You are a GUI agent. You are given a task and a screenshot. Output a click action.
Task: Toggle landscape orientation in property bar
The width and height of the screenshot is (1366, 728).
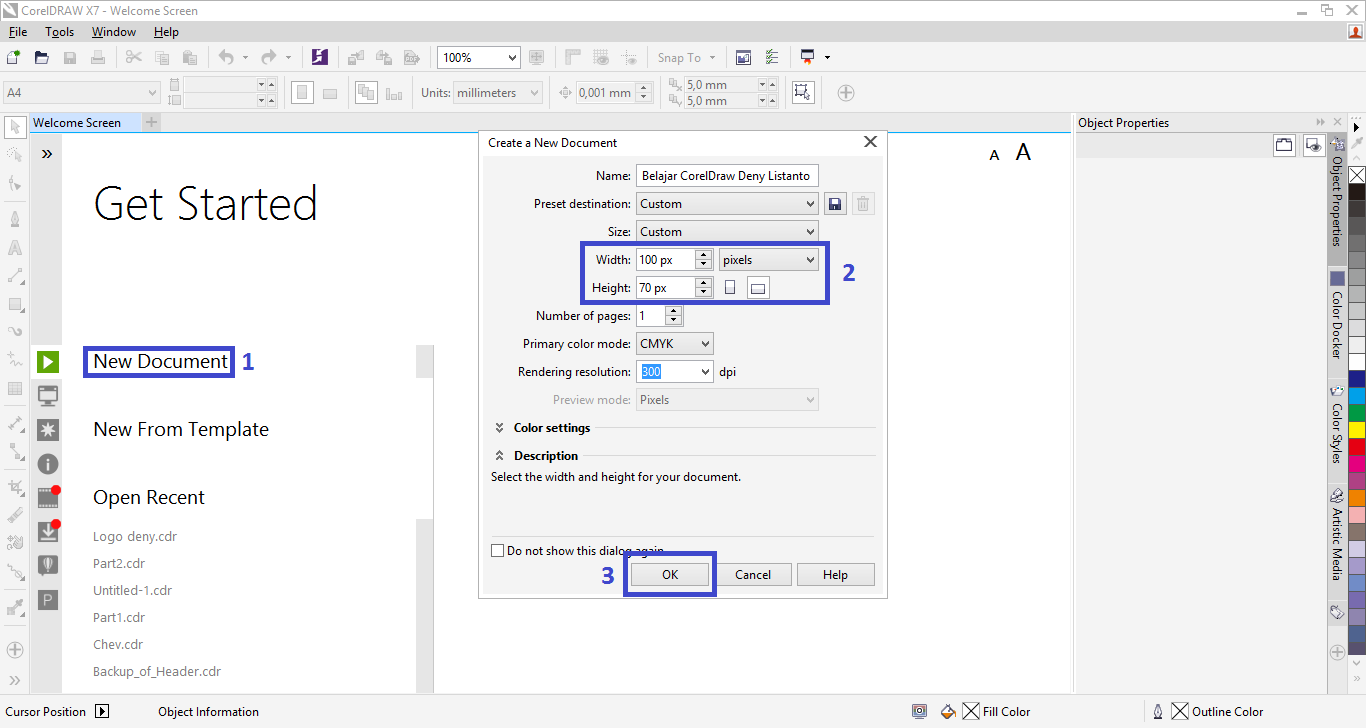[330, 93]
